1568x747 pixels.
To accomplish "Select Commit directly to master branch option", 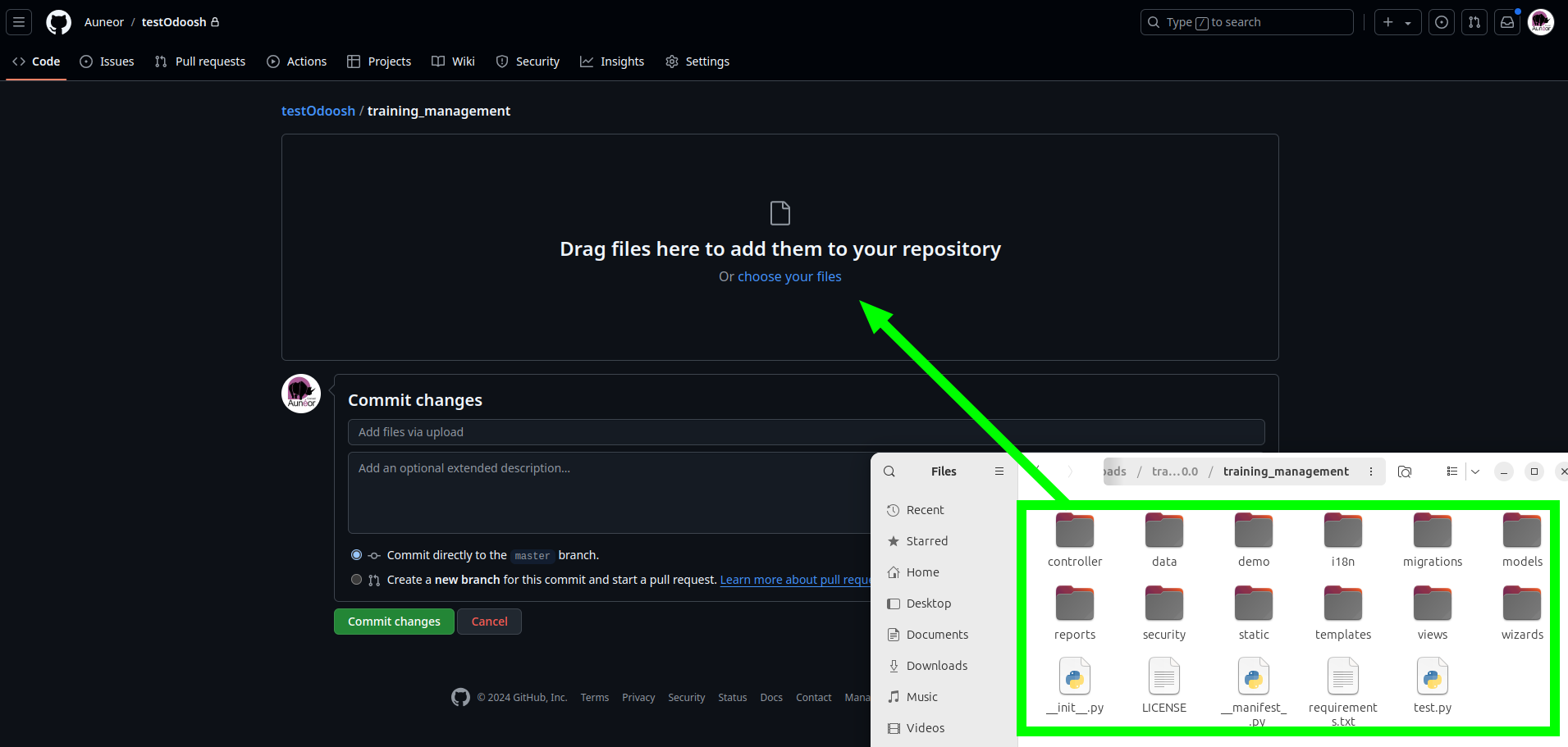I will tap(356, 555).
